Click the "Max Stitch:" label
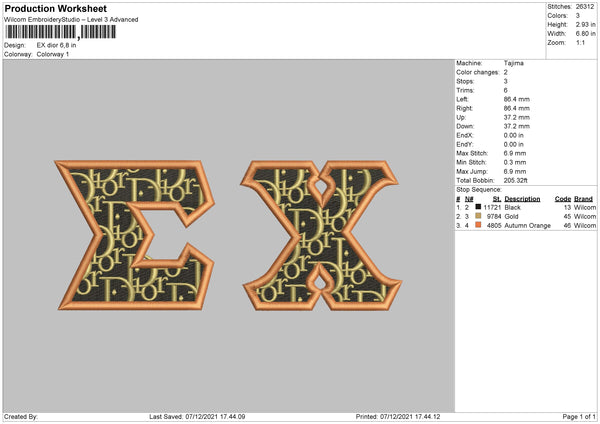600x424 pixels. 472,153
